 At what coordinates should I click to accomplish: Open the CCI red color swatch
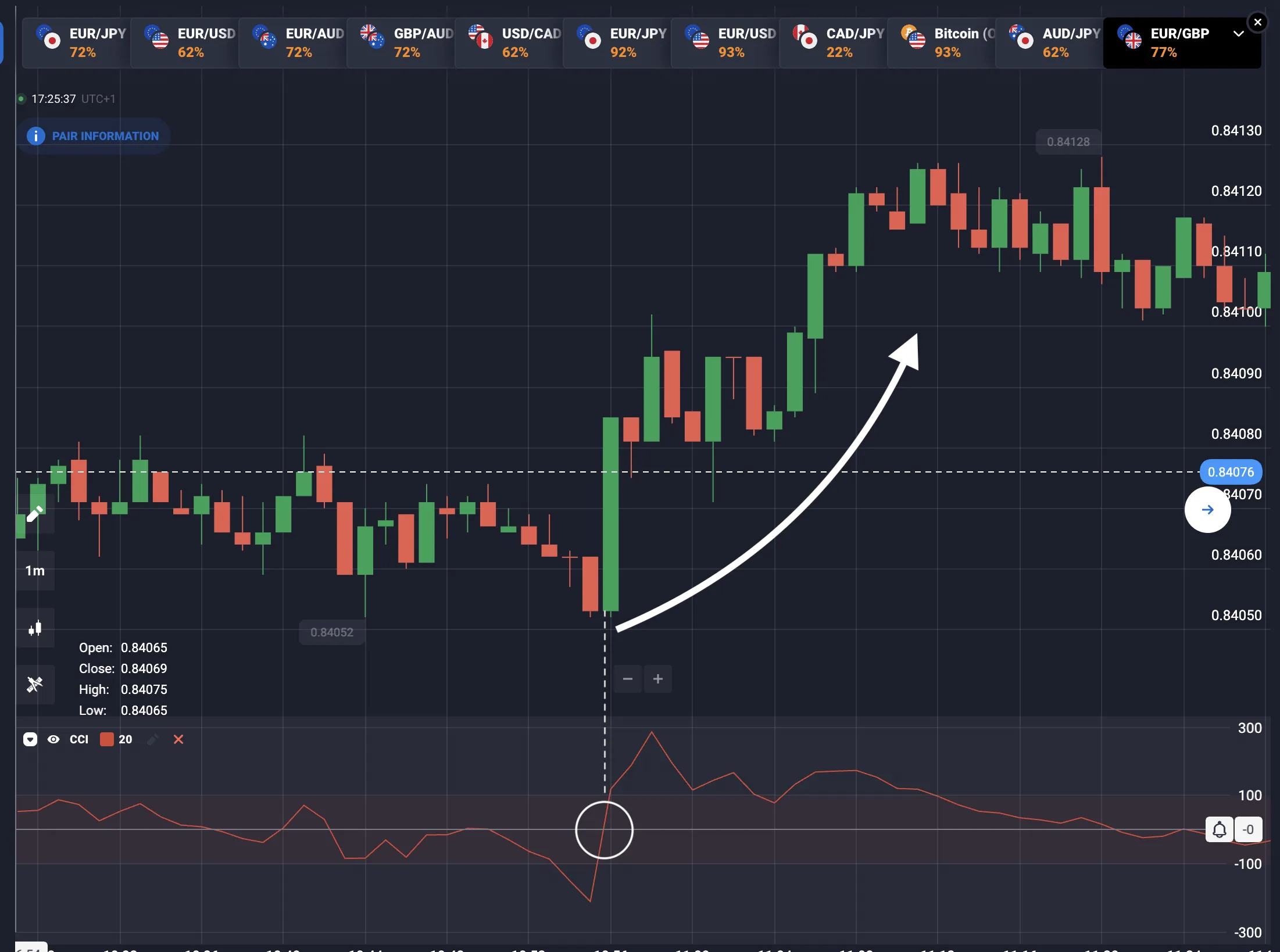point(107,739)
